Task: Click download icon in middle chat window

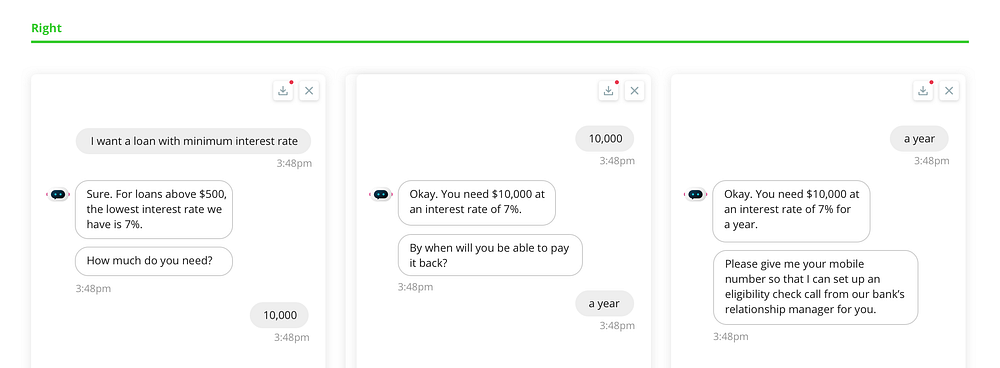Action: click(x=608, y=91)
